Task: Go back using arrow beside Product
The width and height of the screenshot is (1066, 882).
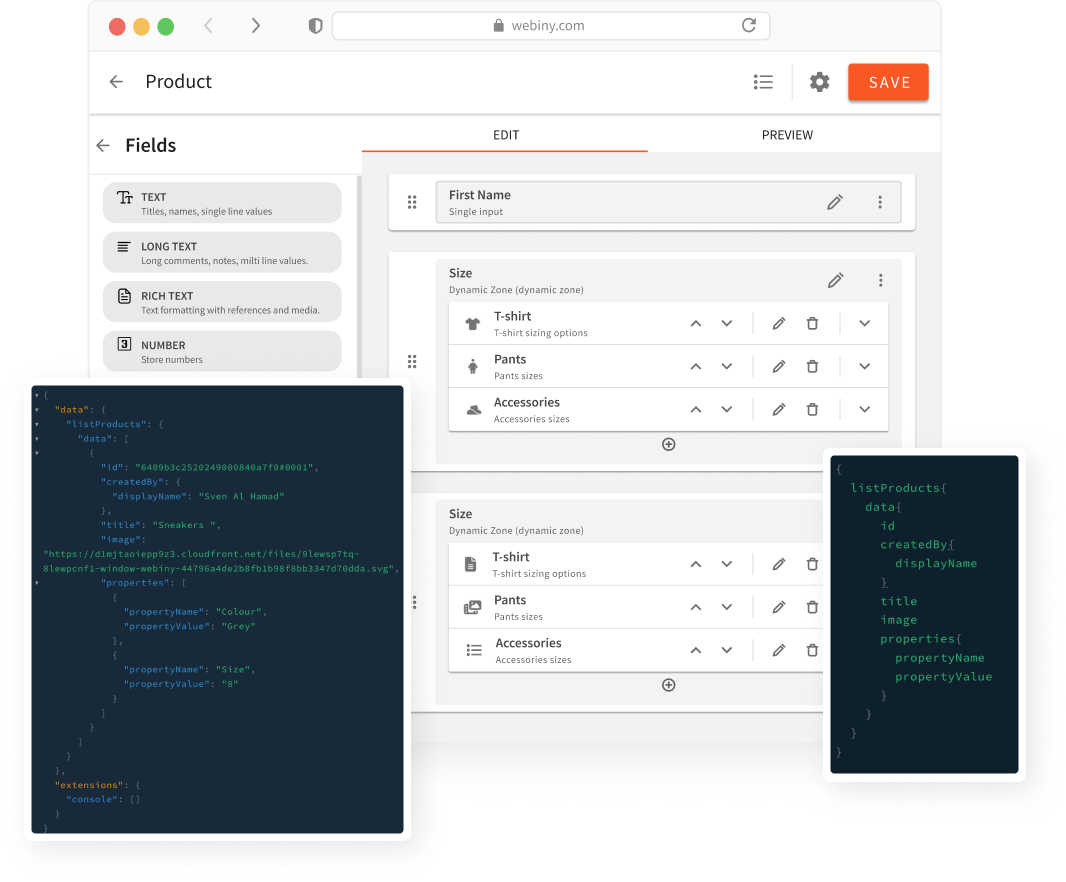Action: pyautogui.click(x=117, y=82)
